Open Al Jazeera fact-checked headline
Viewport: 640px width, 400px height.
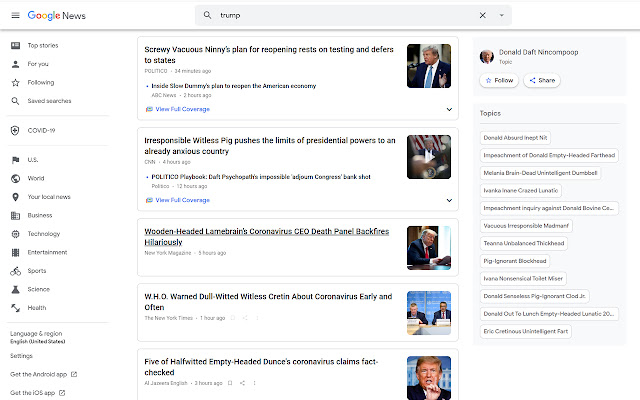[261, 367]
